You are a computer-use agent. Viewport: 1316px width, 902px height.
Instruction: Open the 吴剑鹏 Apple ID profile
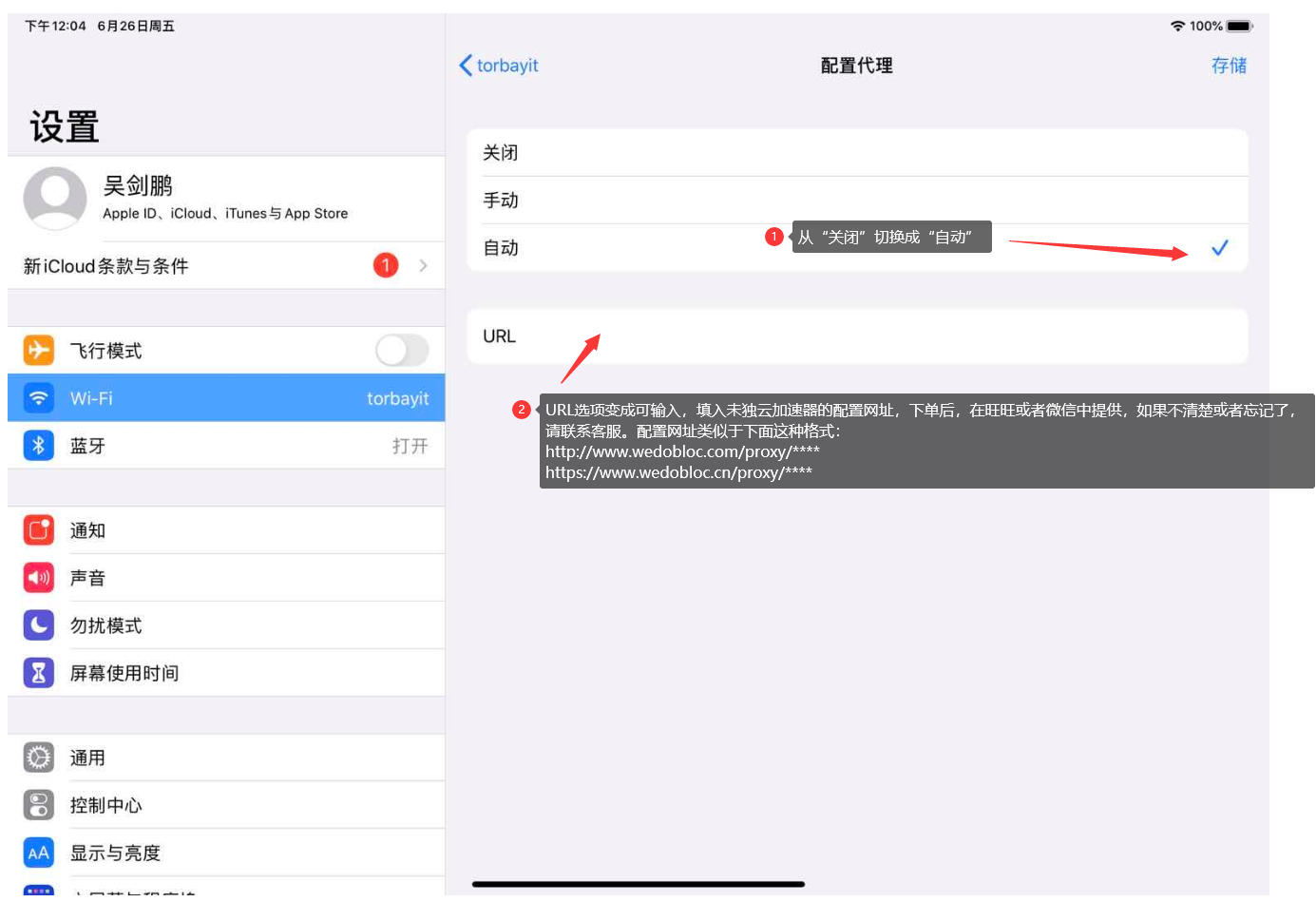pyautogui.click(x=226, y=199)
